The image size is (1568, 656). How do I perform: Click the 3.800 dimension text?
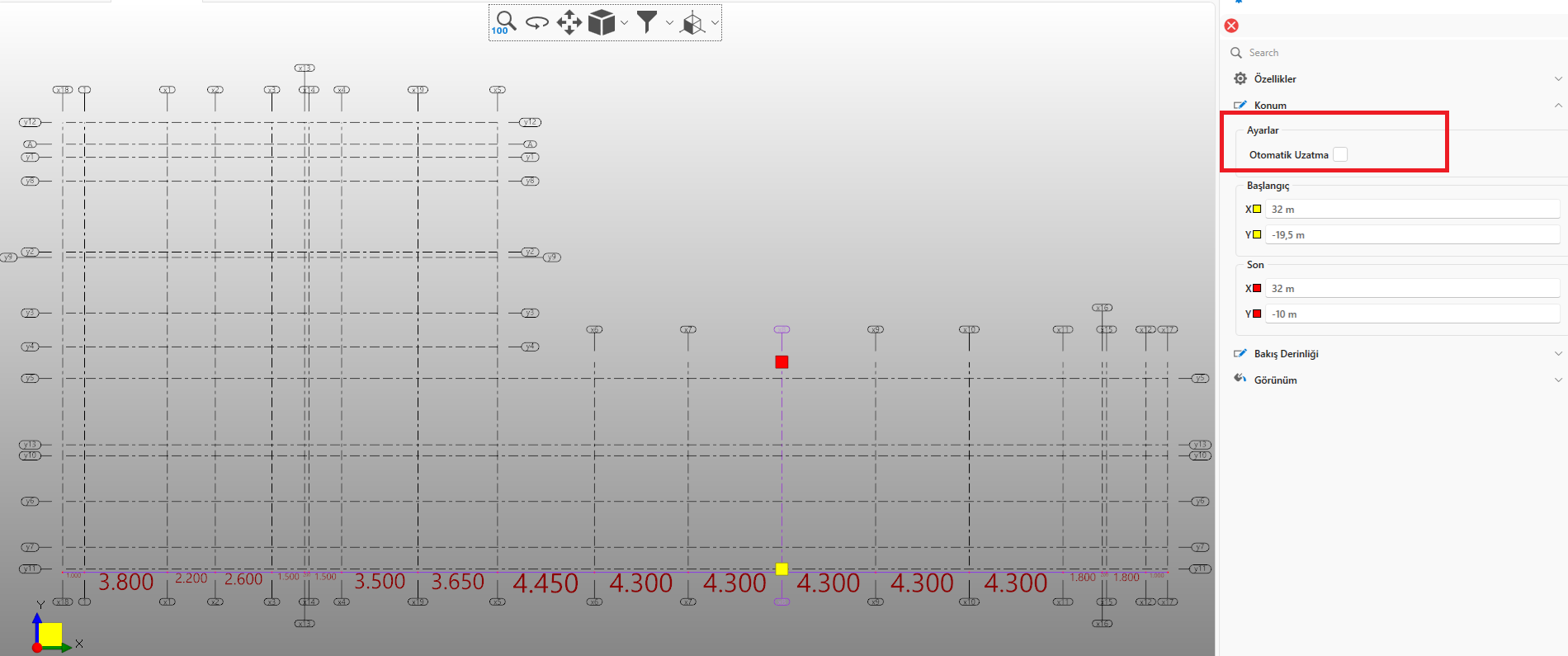pos(126,582)
